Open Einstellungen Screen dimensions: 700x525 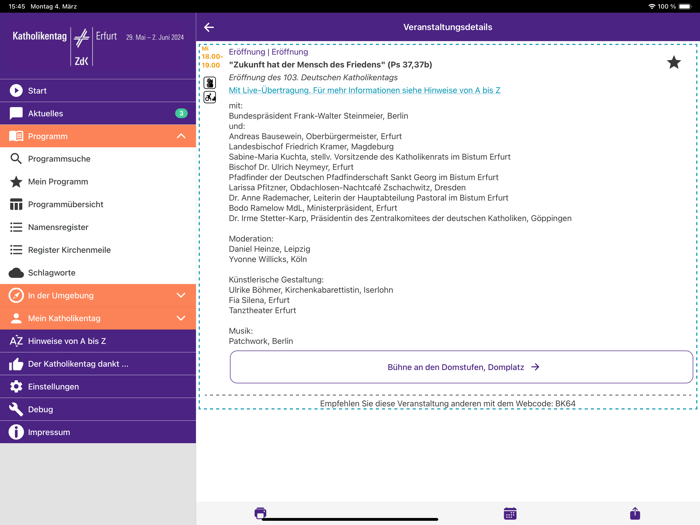(x=98, y=387)
